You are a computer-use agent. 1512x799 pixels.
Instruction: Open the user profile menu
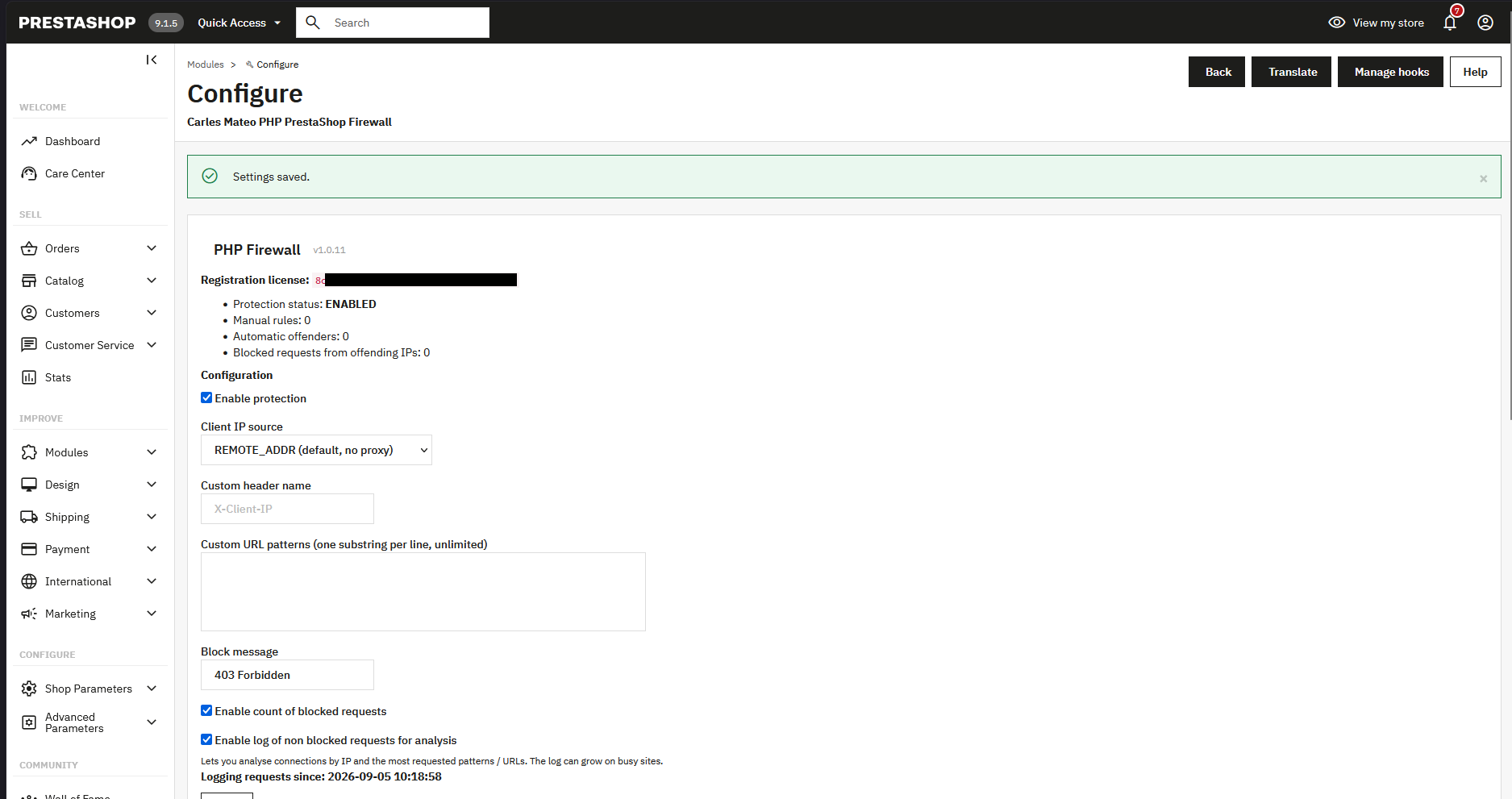click(1485, 23)
